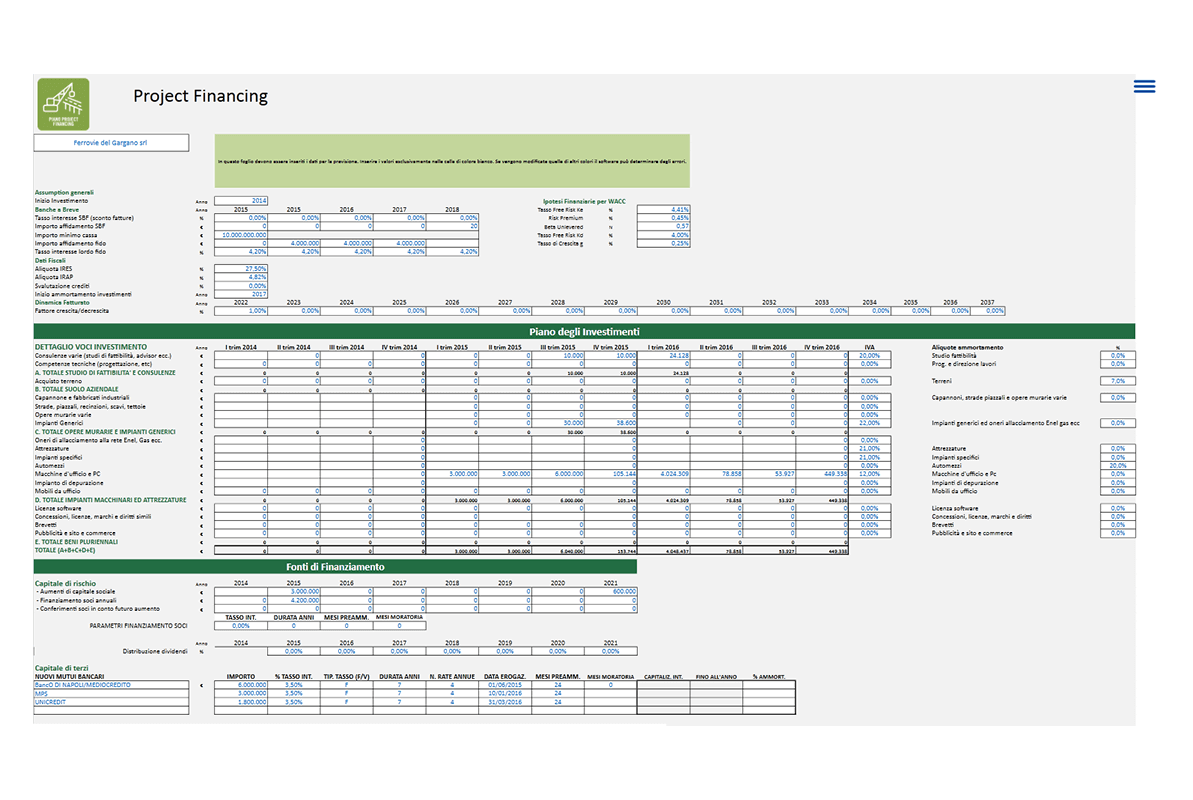
Task: Click the Fonti di Finanziamento section header
Action: [x=335, y=566]
